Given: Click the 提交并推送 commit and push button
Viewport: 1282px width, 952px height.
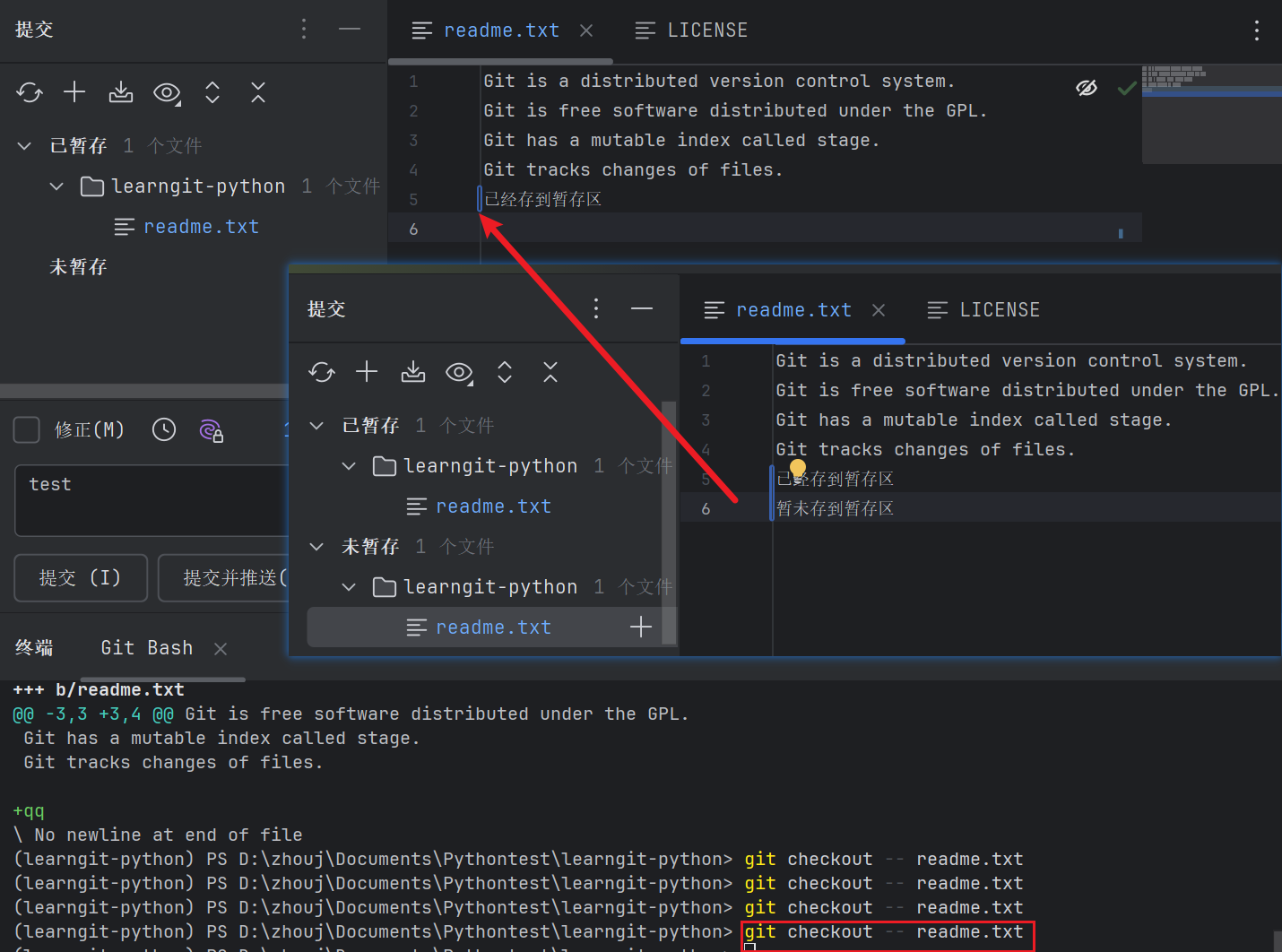Looking at the screenshot, I should [x=224, y=578].
